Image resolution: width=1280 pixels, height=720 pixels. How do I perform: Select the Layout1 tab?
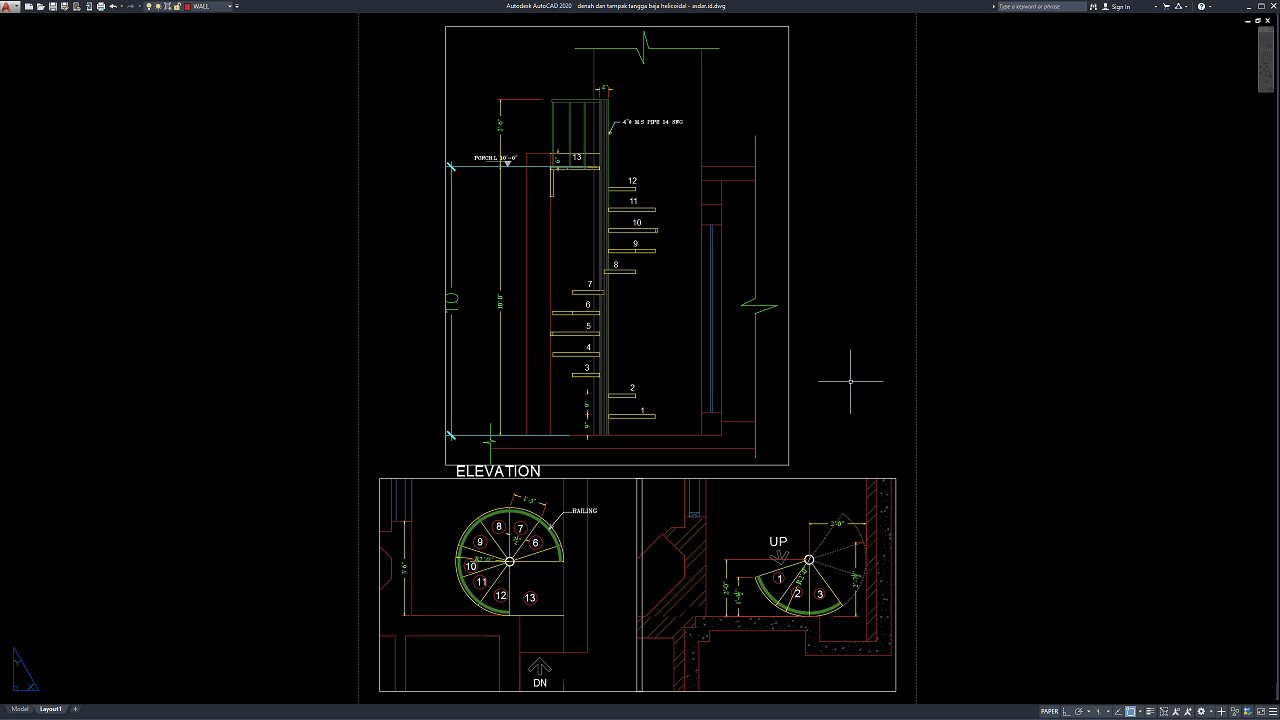pyautogui.click(x=50, y=709)
